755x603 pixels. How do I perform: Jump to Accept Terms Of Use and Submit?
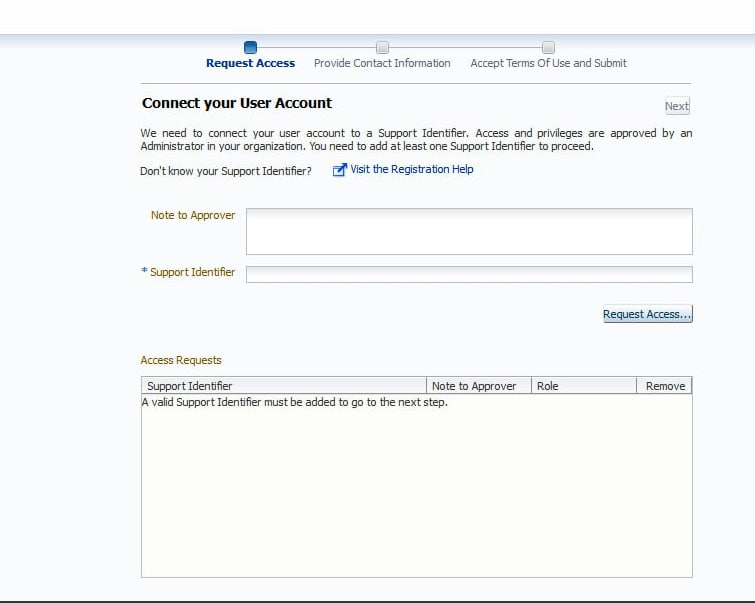548,63
